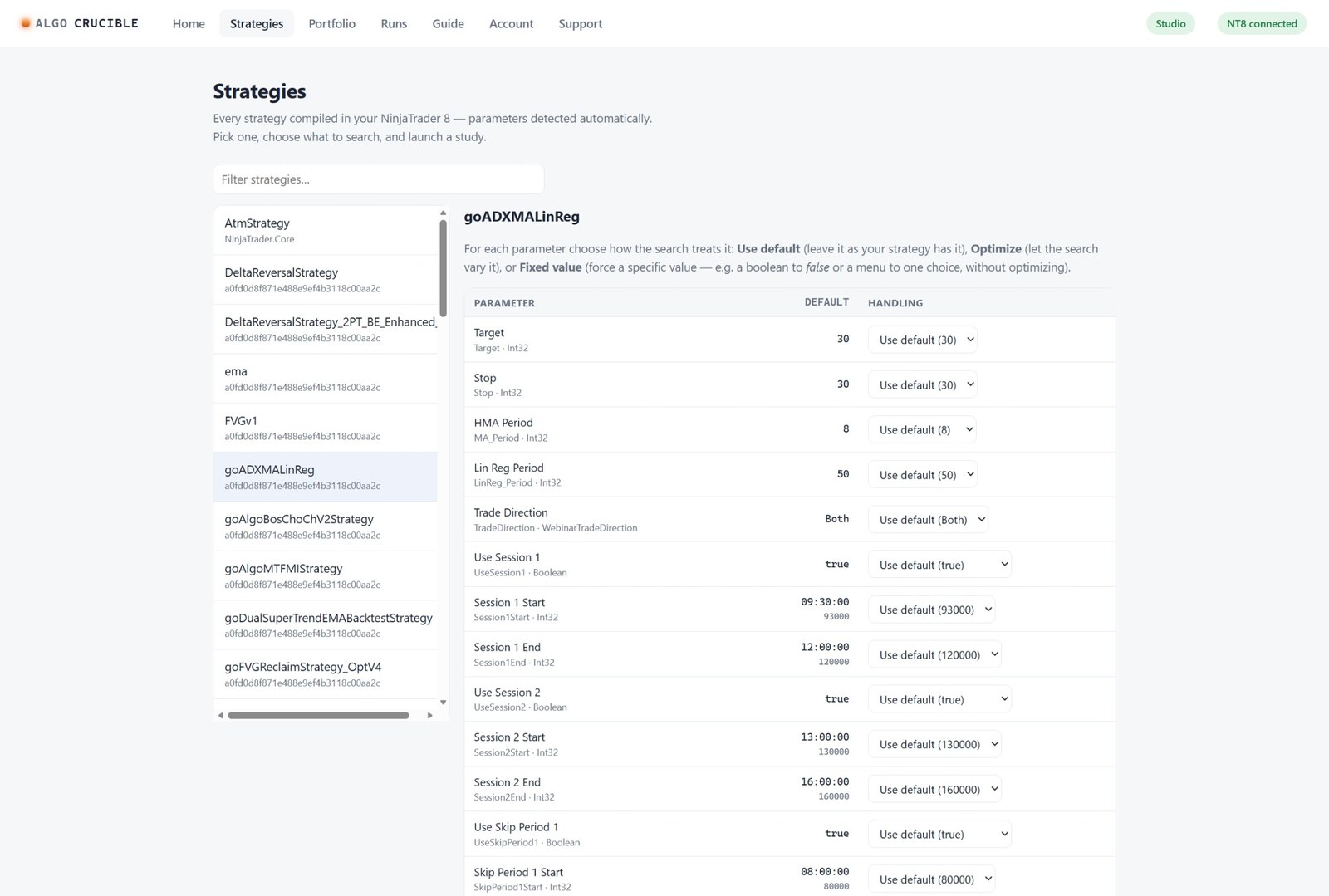Select the Strategies nav tab

(x=257, y=24)
